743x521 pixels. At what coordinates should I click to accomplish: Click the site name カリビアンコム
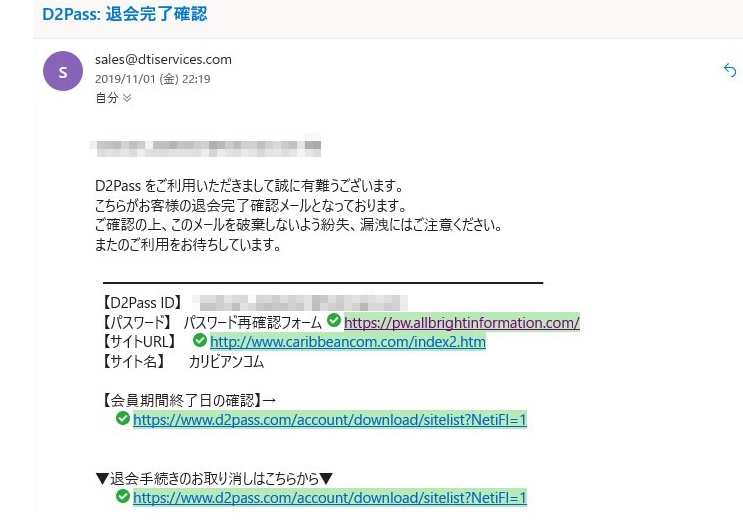[226, 362]
